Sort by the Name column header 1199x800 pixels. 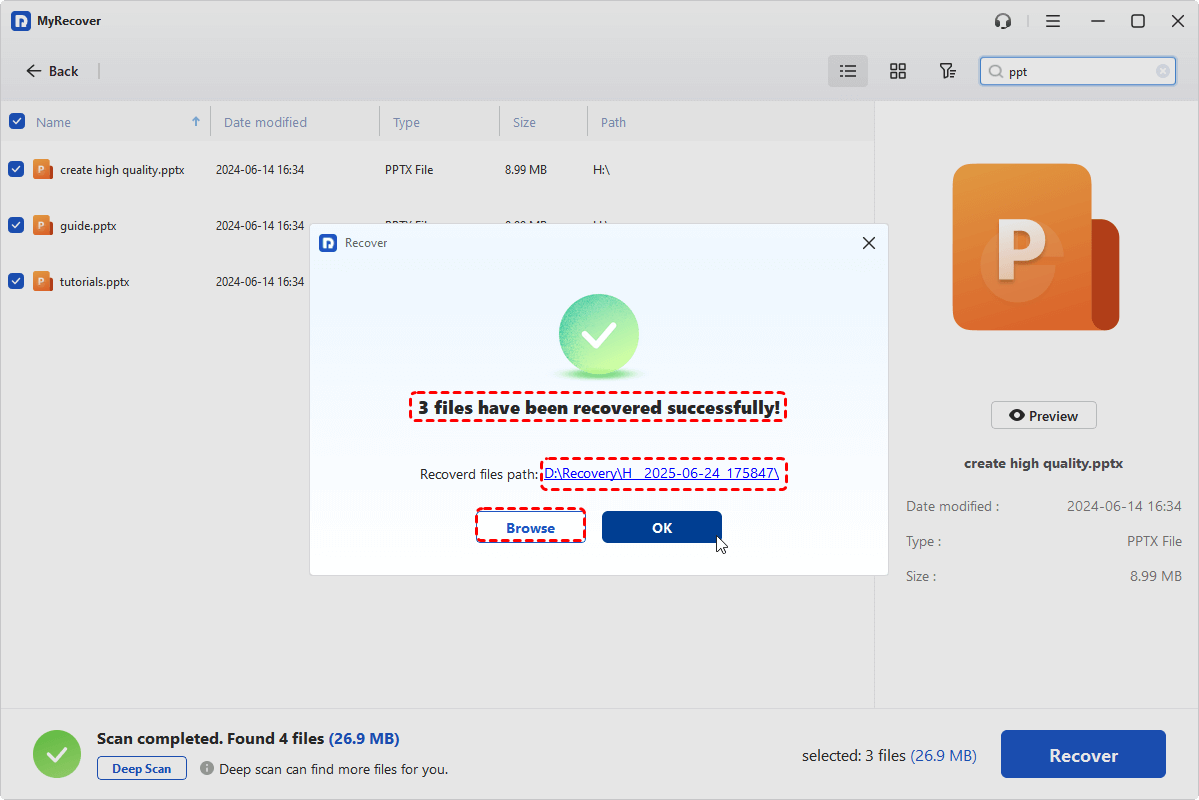(54, 122)
